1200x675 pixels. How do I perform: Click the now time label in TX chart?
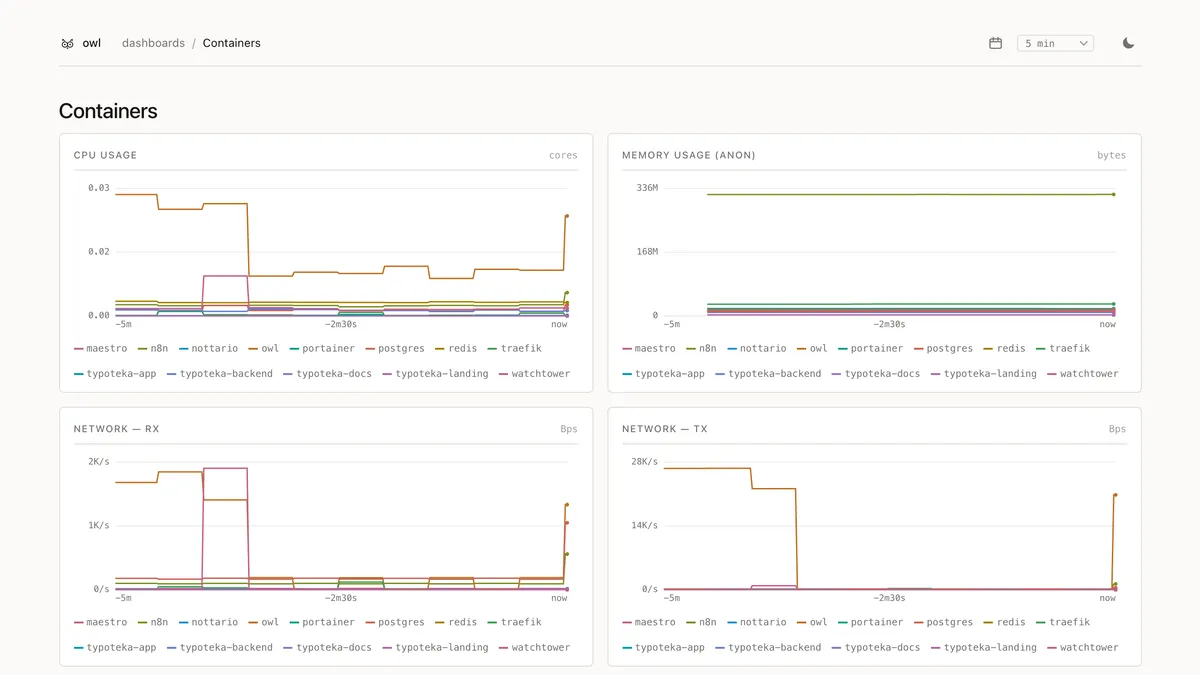point(1108,598)
